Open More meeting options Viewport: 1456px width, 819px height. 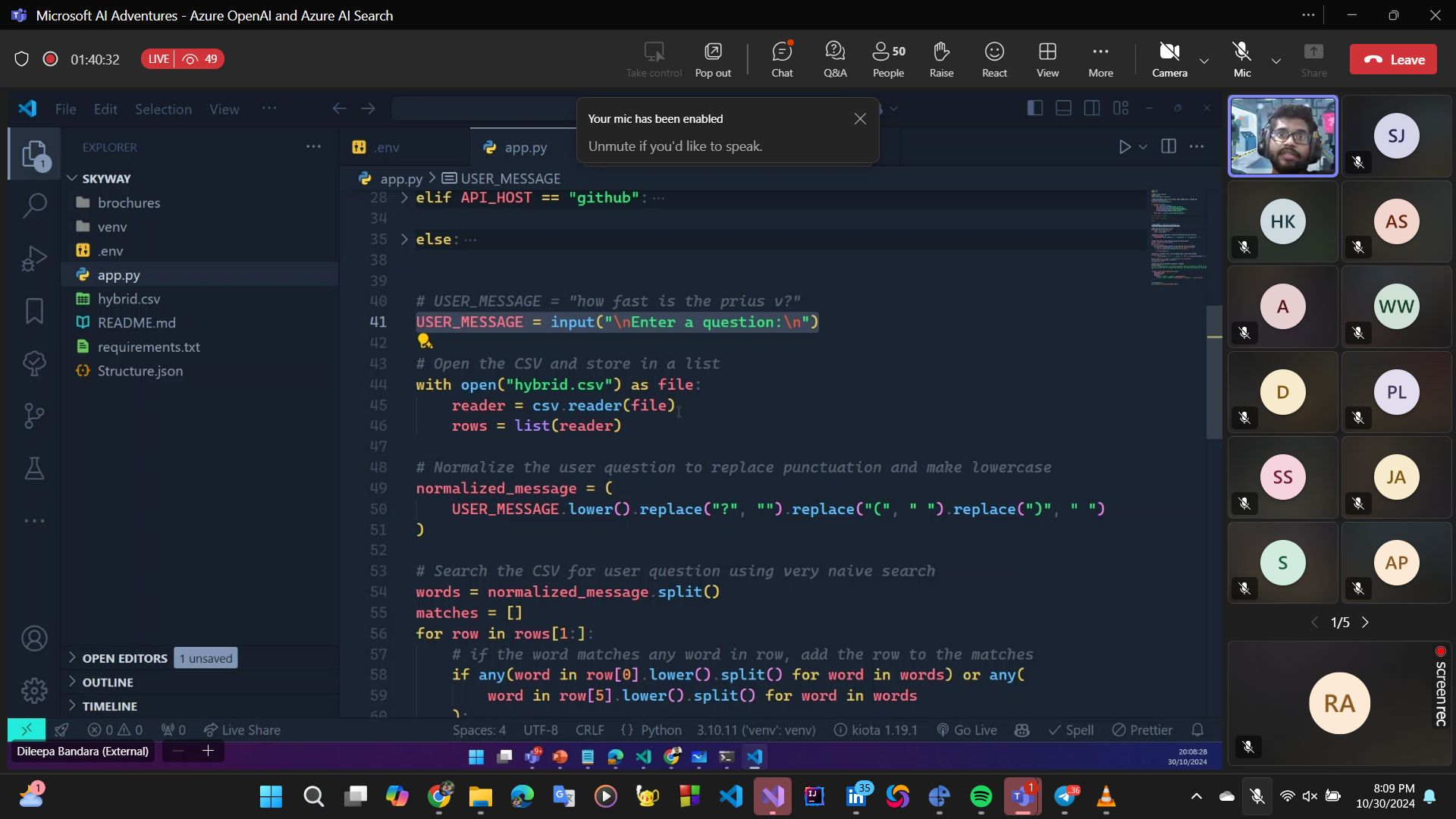click(x=1100, y=59)
